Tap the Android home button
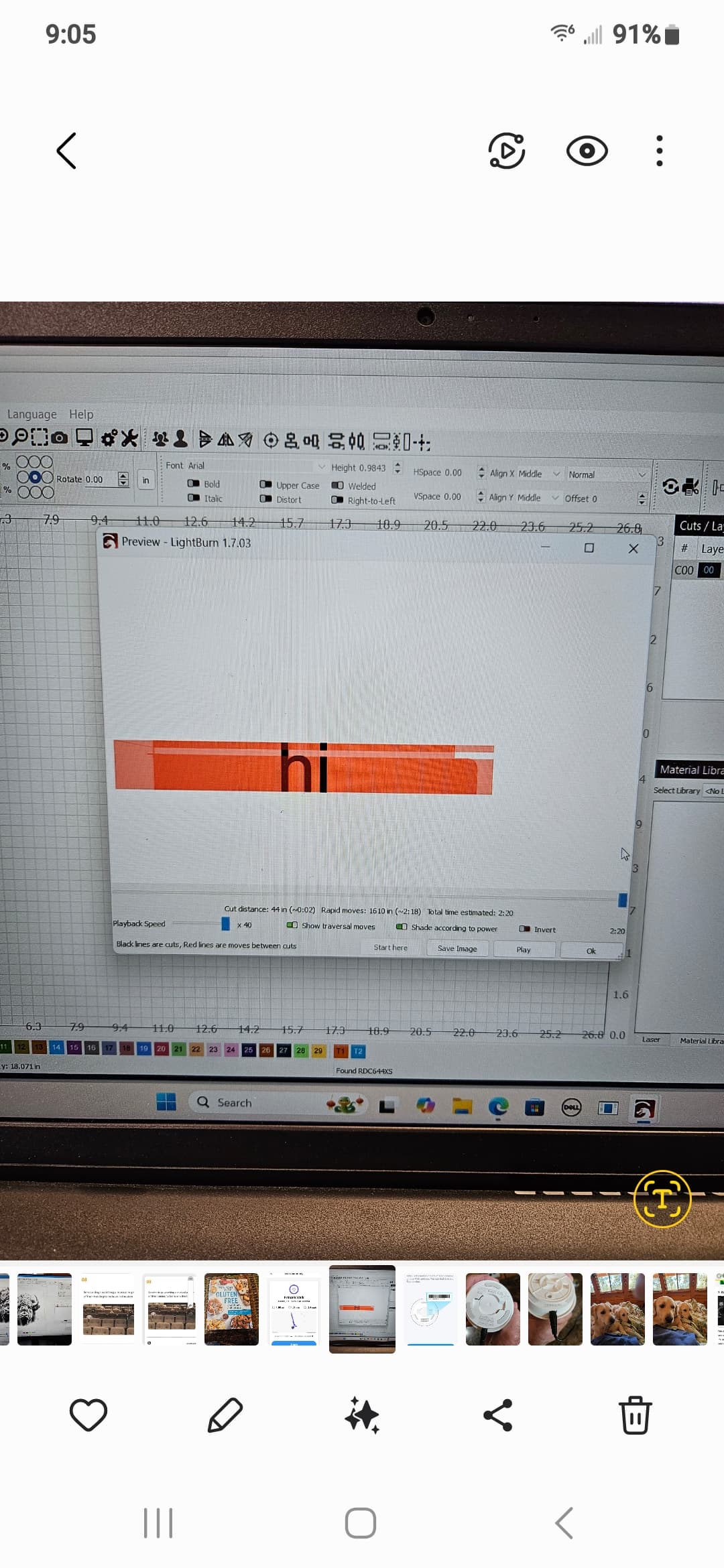This screenshot has height=1568, width=724. (x=361, y=1522)
